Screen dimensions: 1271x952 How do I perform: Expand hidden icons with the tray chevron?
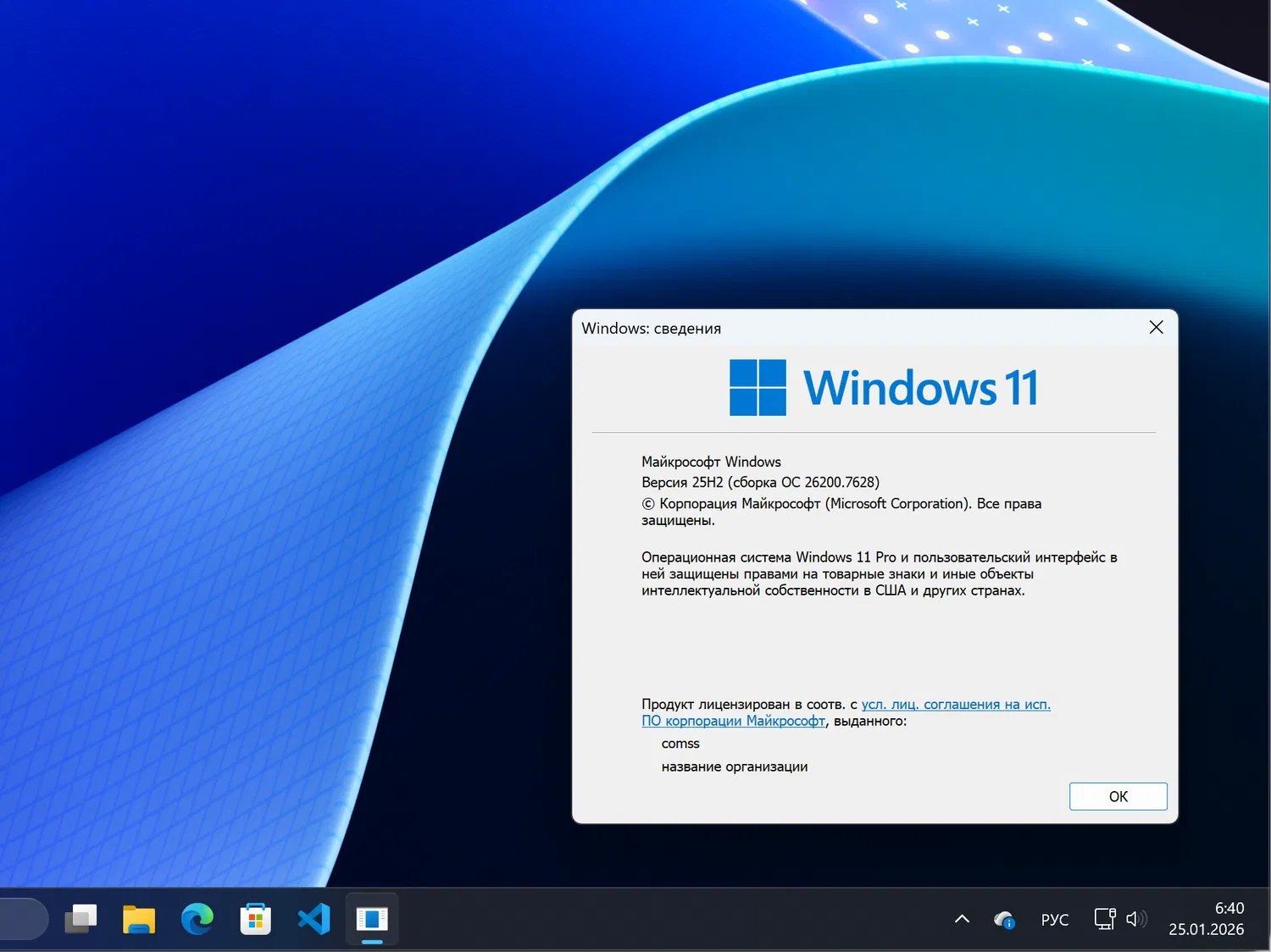click(x=962, y=919)
